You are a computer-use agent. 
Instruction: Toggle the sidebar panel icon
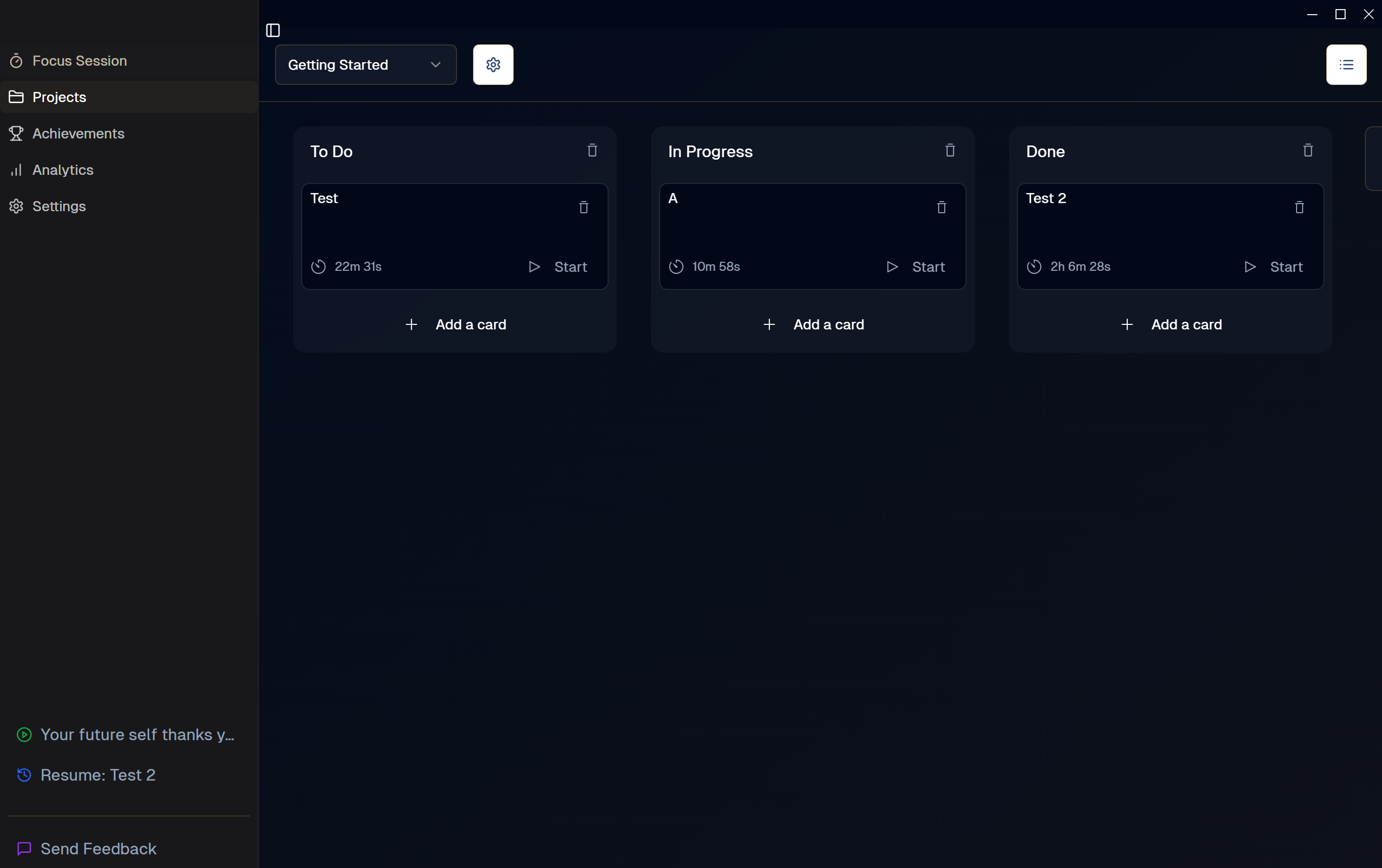point(273,30)
